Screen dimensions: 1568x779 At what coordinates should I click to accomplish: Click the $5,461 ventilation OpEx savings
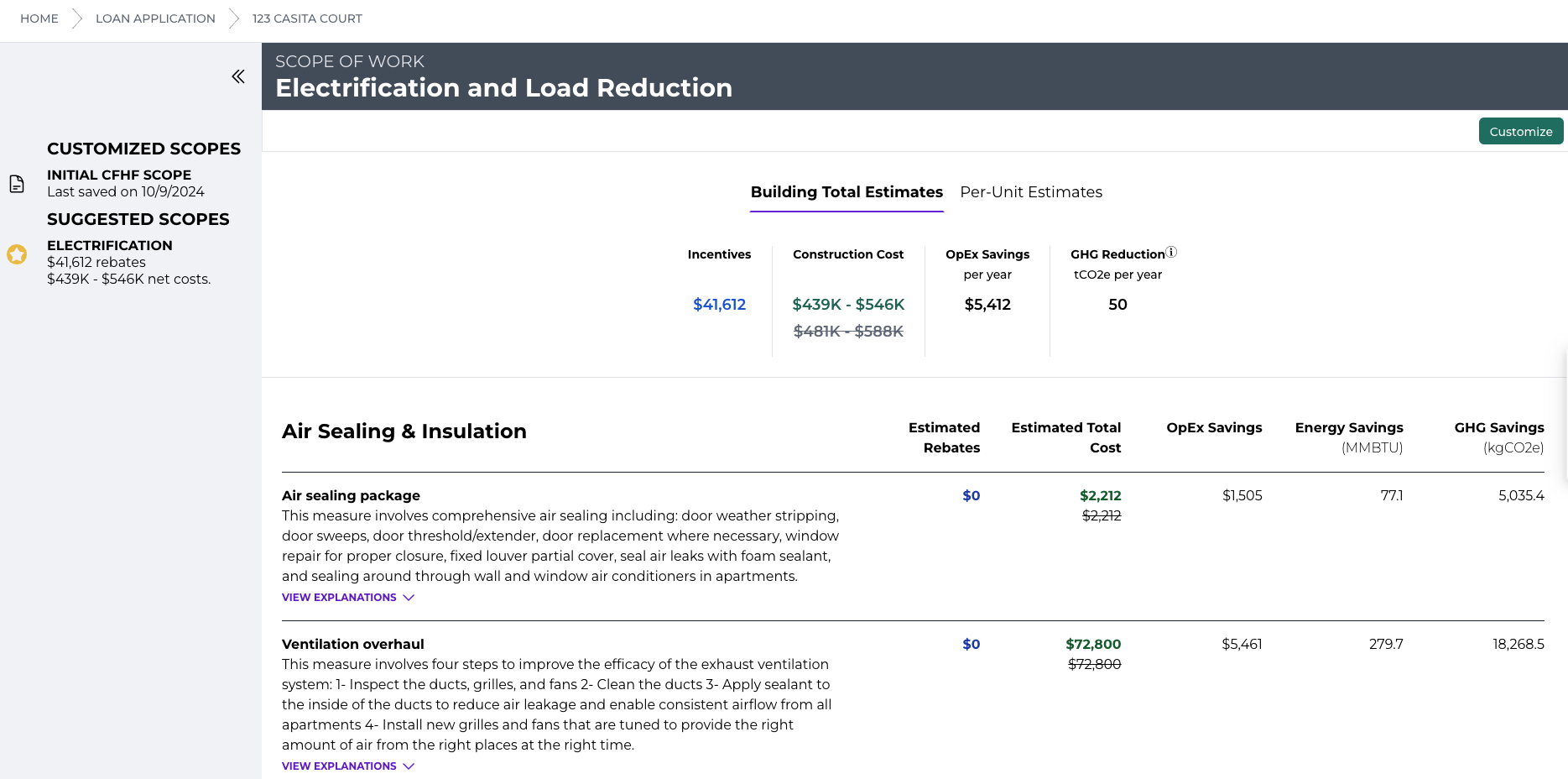[1242, 645]
